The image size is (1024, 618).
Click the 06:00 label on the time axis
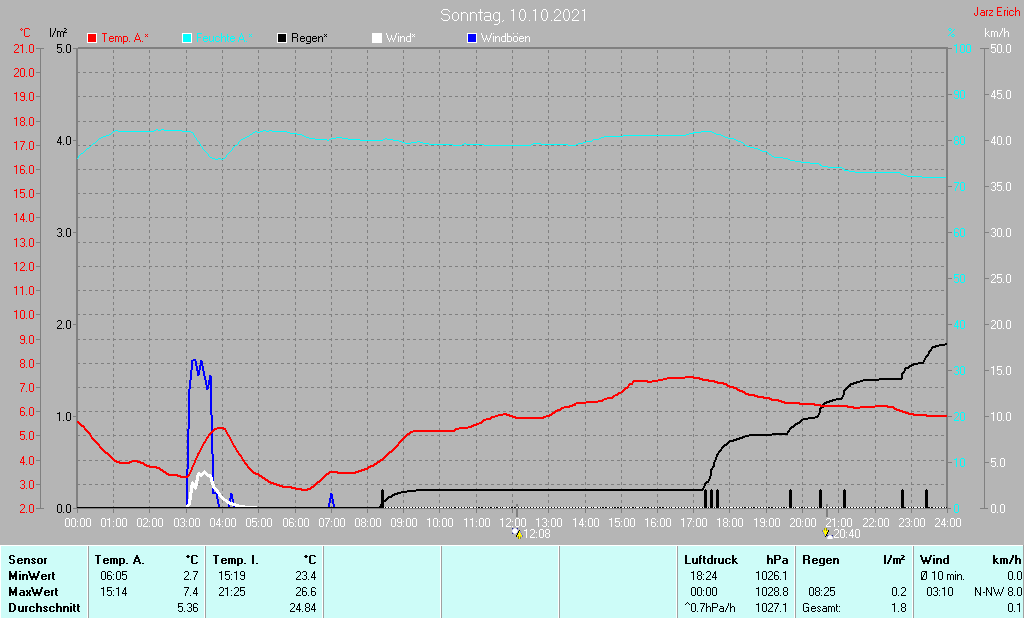(x=296, y=523)
